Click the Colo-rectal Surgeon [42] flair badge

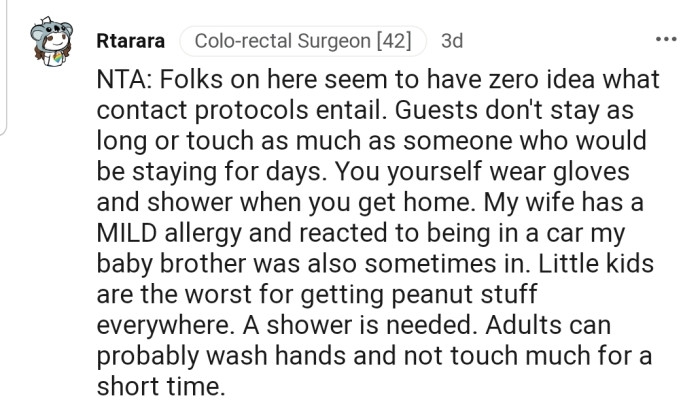[x=304, y=42]
